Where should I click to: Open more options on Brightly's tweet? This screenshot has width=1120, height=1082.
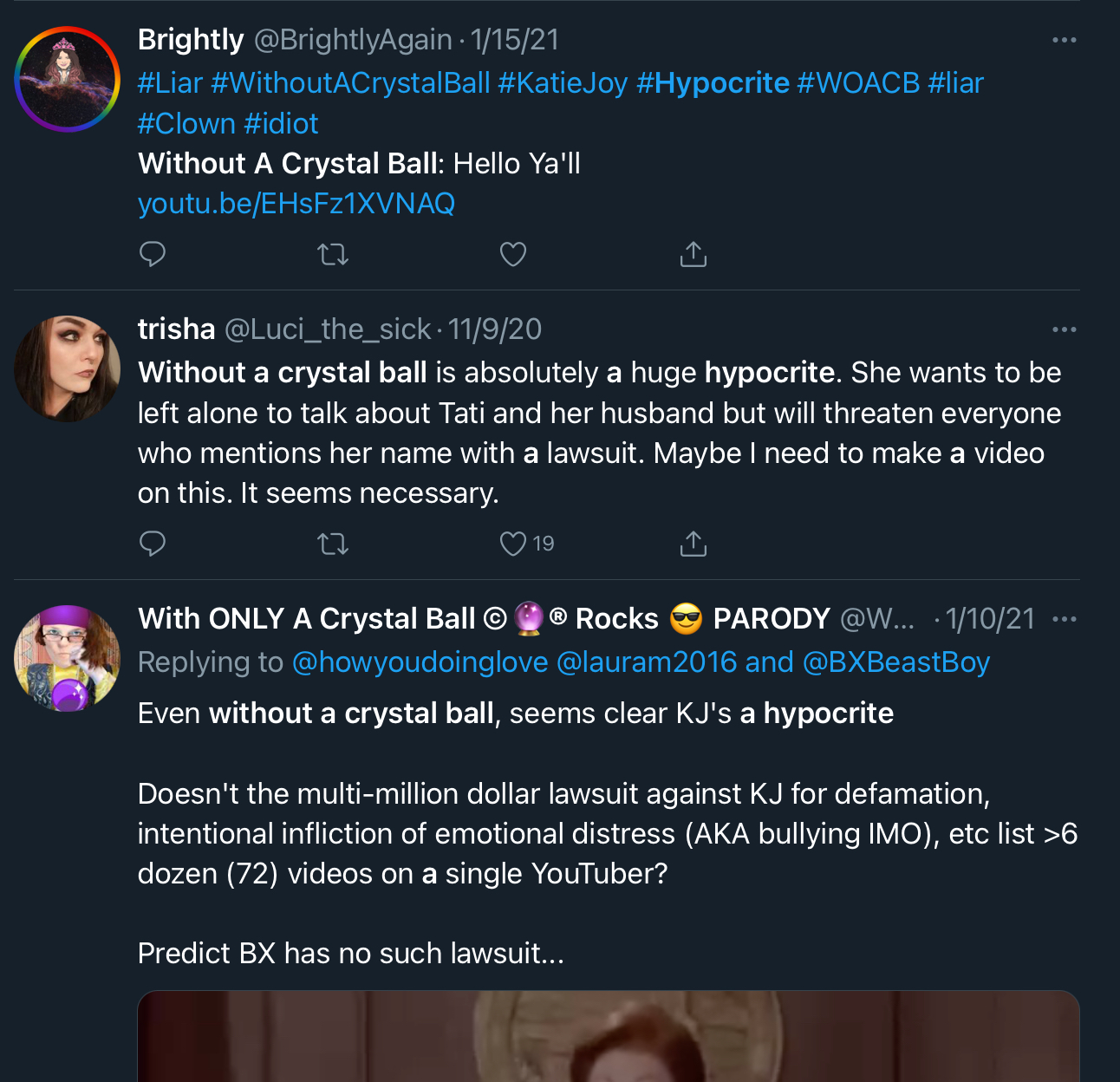1064,40
